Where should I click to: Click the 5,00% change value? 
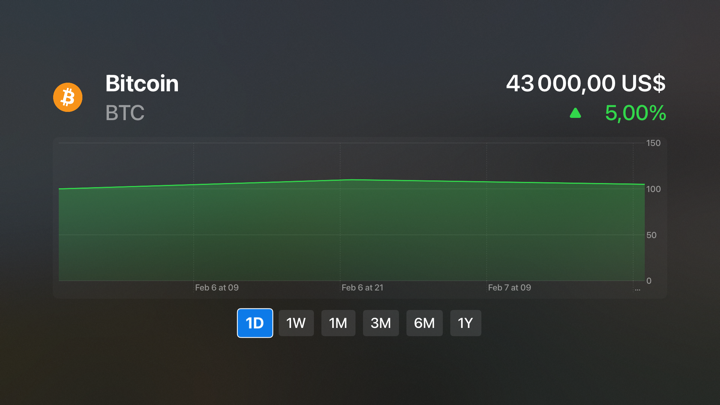click(x=636, y=113)
